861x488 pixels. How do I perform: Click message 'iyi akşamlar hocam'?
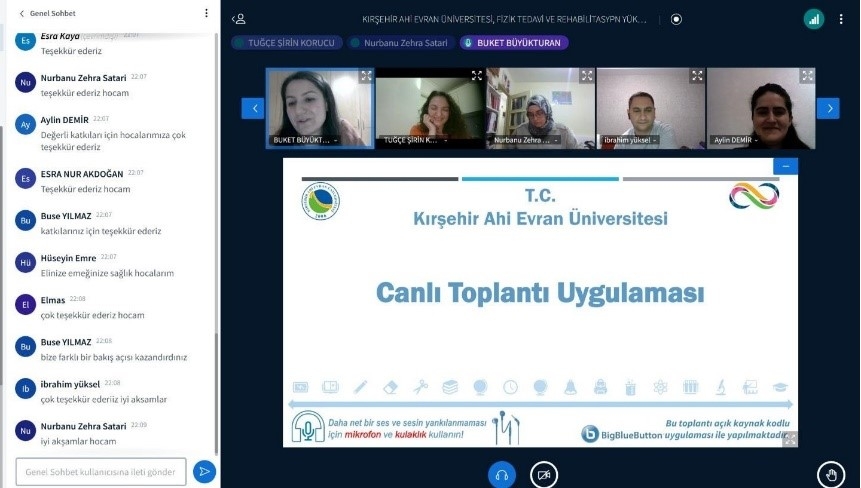coord(79,441)
